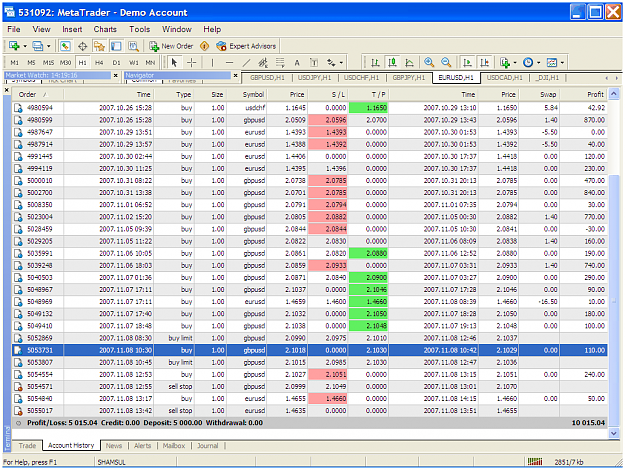Image resolution: width=625 pixels, height=470 pixels.
Task: Sort by the Order column header
Action: [38, 94]
